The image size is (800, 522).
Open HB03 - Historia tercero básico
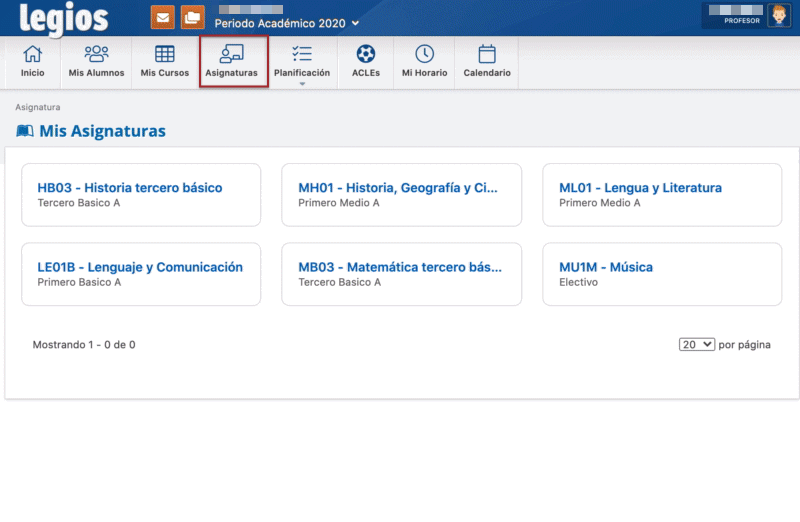(x=130, y=188)
